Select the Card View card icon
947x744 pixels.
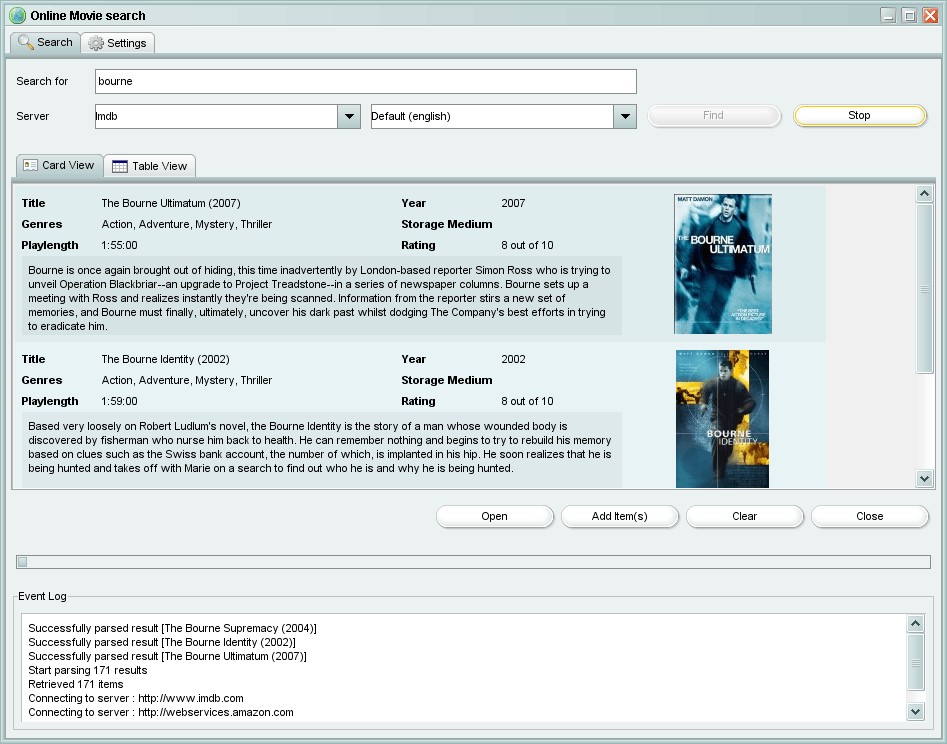(30, 165)
